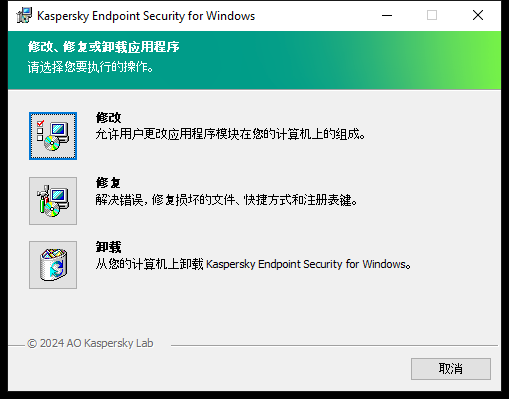Click the bold 卸载 heading label

tap(108, 247)
